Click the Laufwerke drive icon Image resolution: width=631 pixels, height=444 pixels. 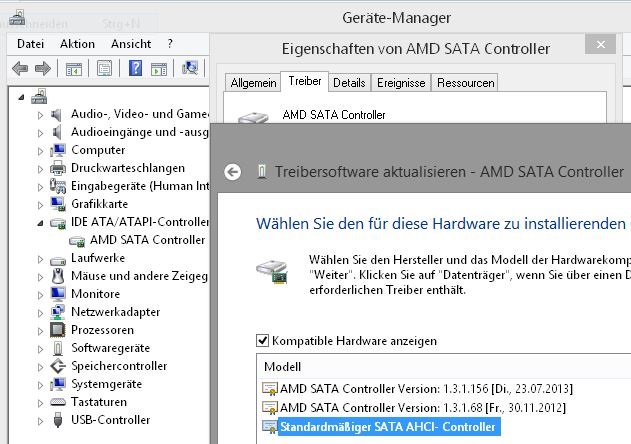[58, 261]
